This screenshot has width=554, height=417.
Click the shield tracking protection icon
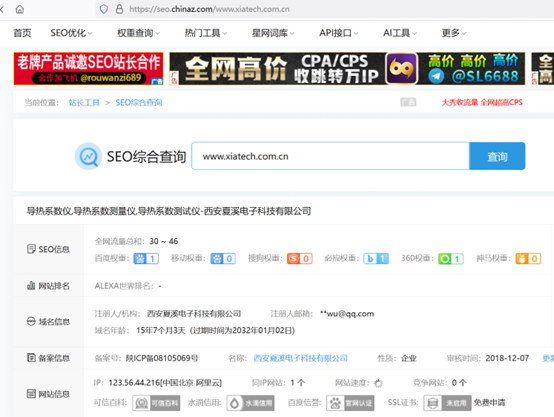click(104, 9)
